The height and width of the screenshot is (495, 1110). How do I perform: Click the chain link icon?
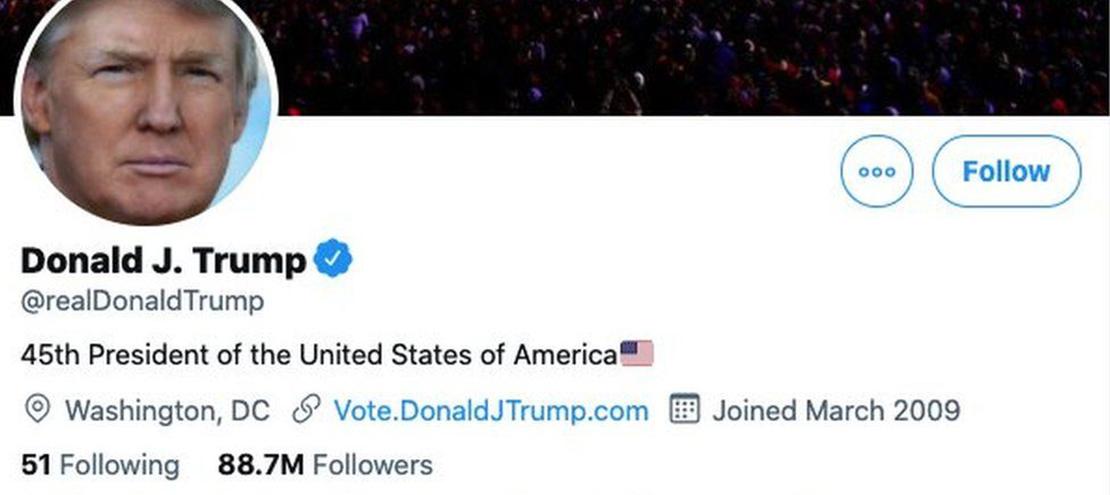tap(305, 410)
